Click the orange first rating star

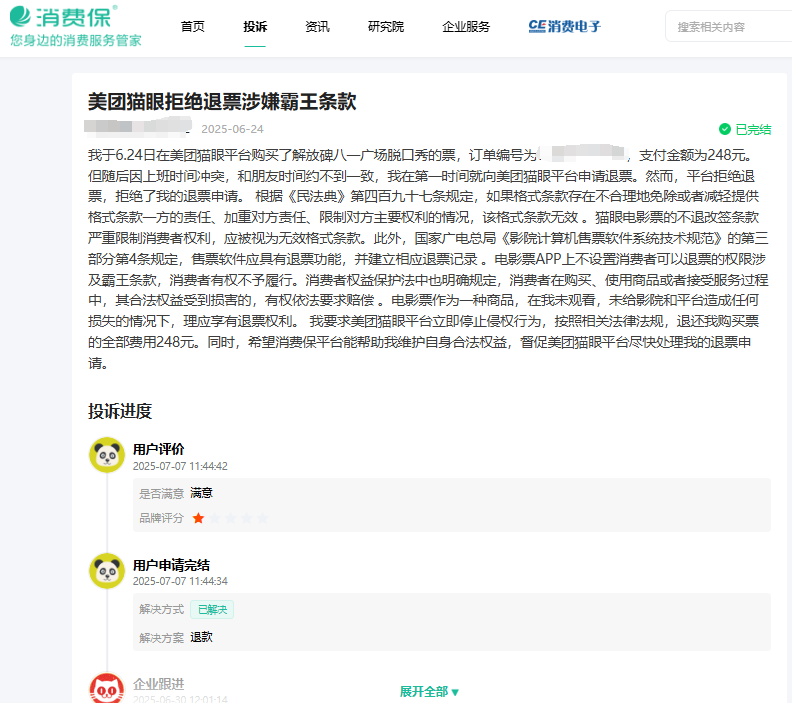coord(199,518)
